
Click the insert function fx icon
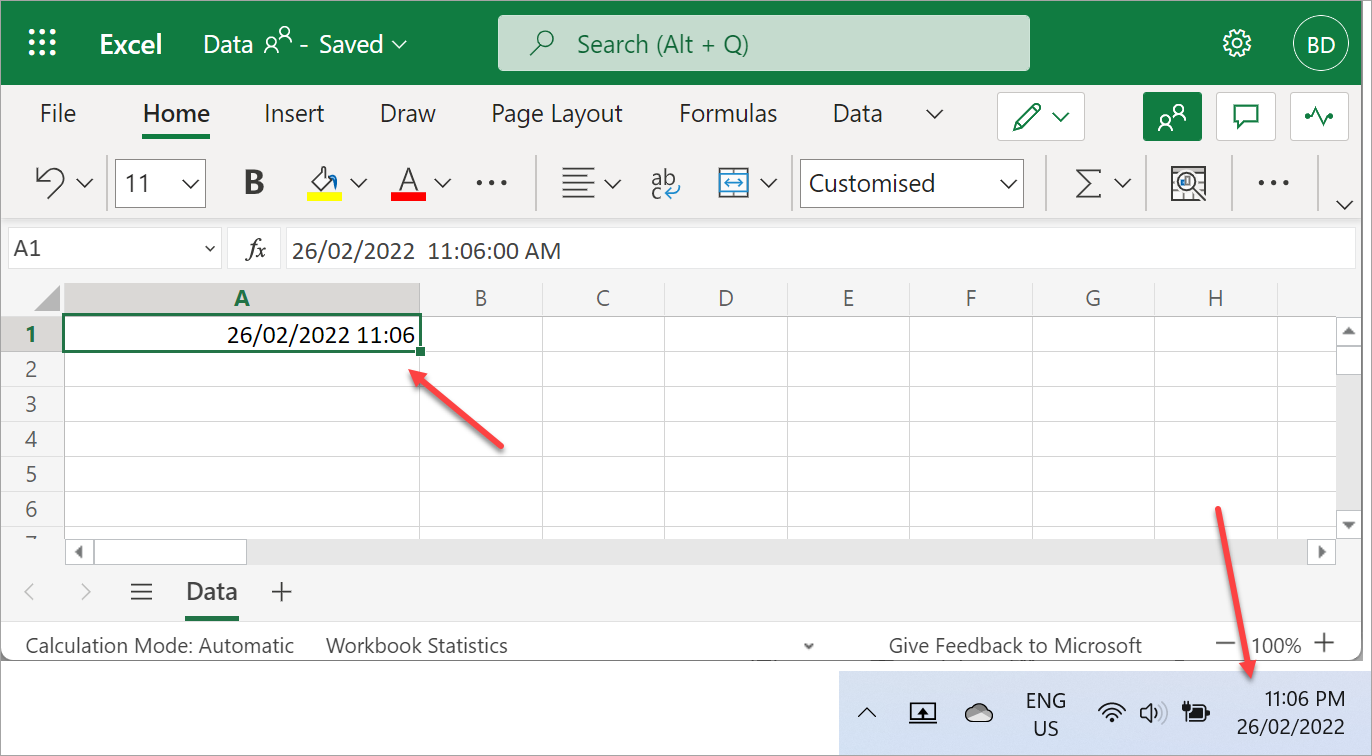point(256,249)
